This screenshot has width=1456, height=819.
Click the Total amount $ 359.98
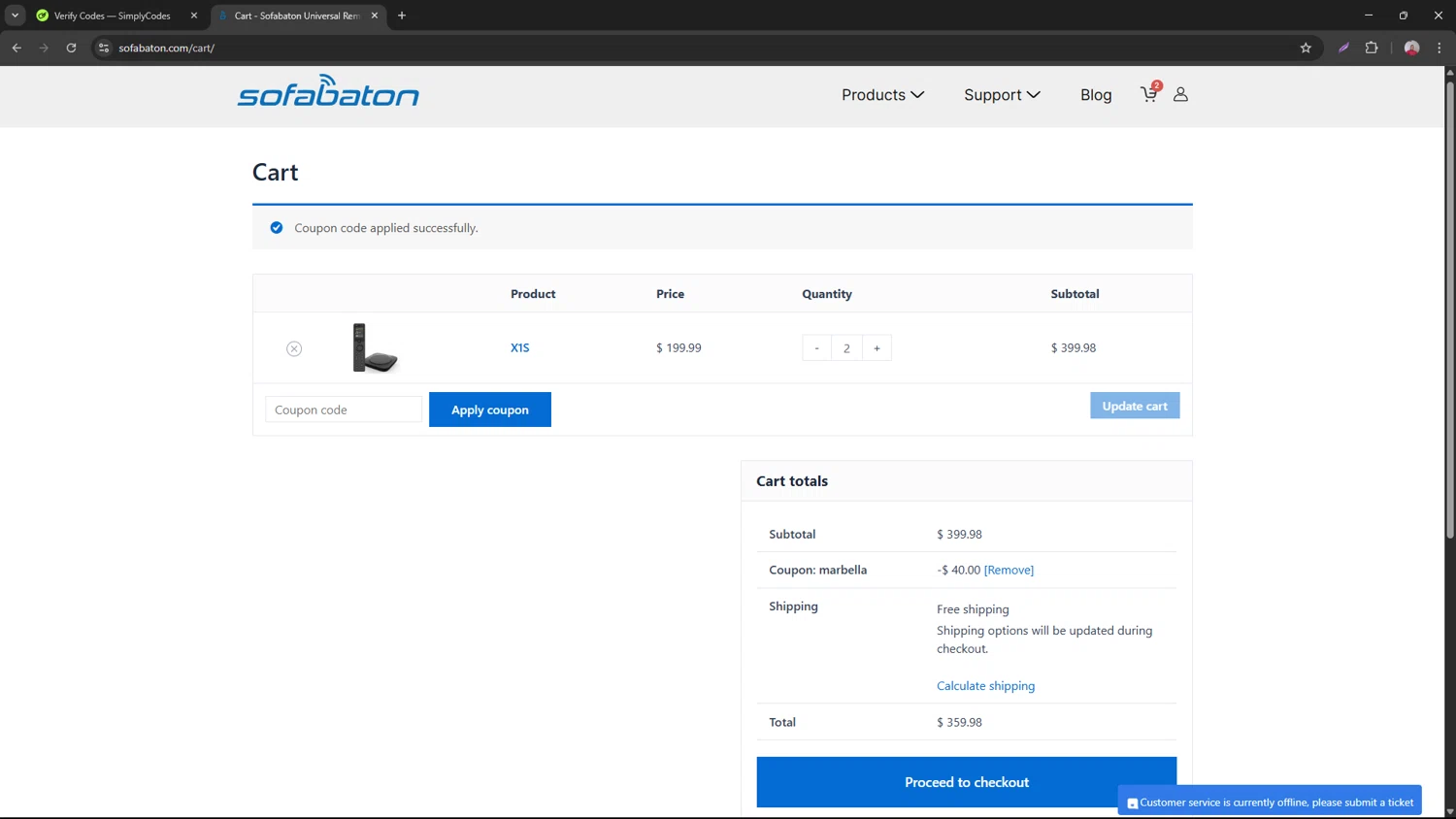point(959,722)
